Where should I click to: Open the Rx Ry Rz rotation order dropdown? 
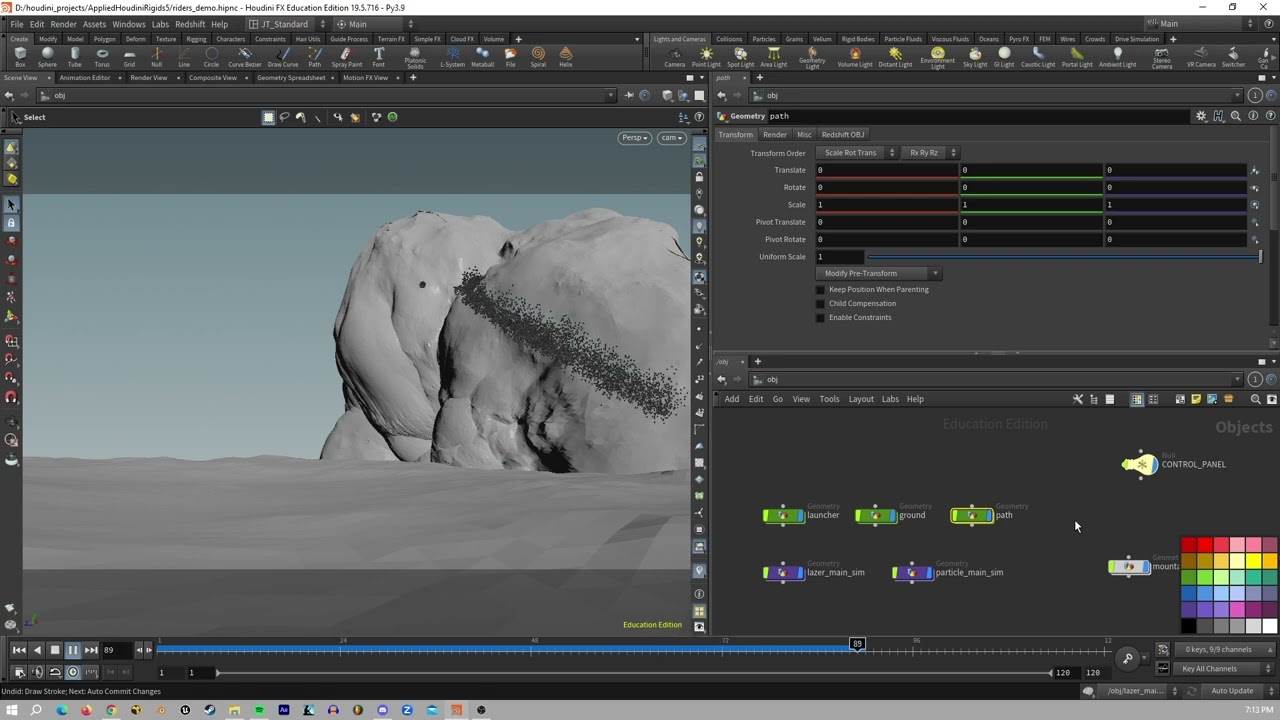click(929, 153)
